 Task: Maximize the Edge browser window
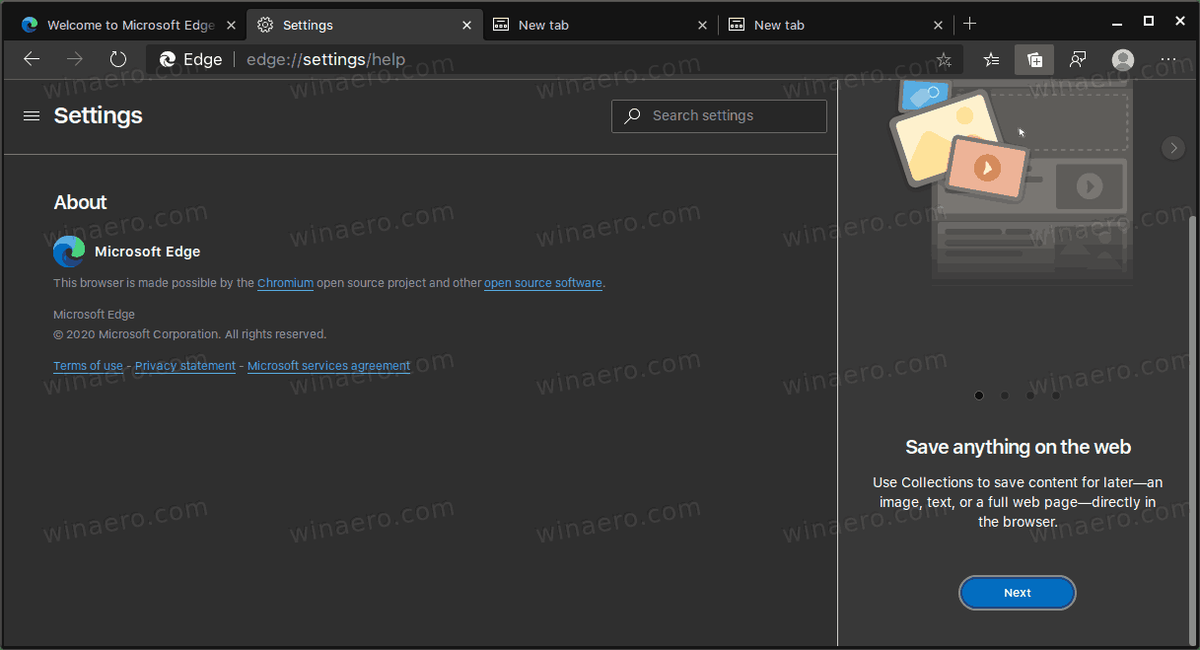coord(1149,21)
